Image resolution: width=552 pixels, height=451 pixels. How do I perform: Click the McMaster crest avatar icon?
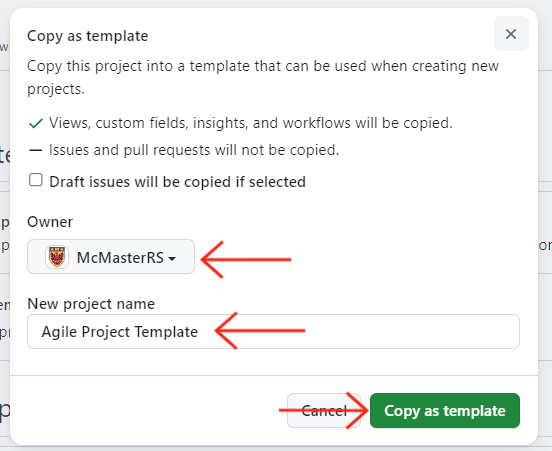[x=57, y=257]
